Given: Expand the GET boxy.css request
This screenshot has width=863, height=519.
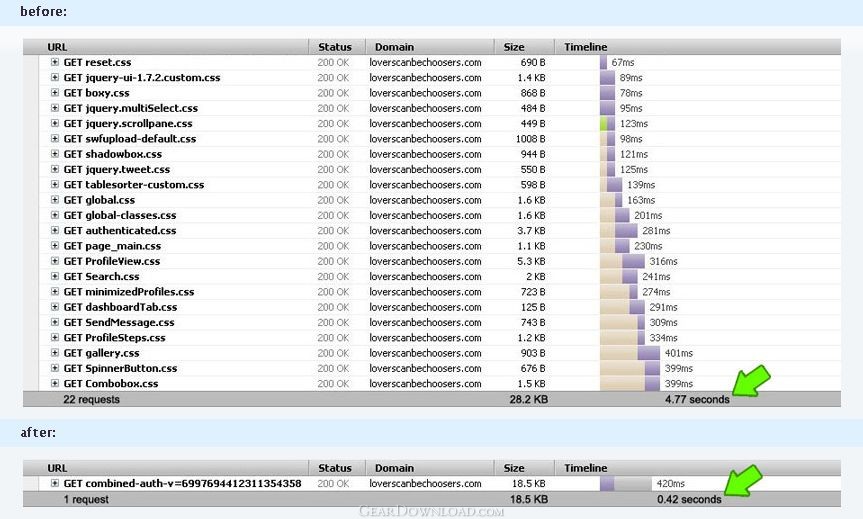Looking at the screenshot, I should [x=54, y=93].
